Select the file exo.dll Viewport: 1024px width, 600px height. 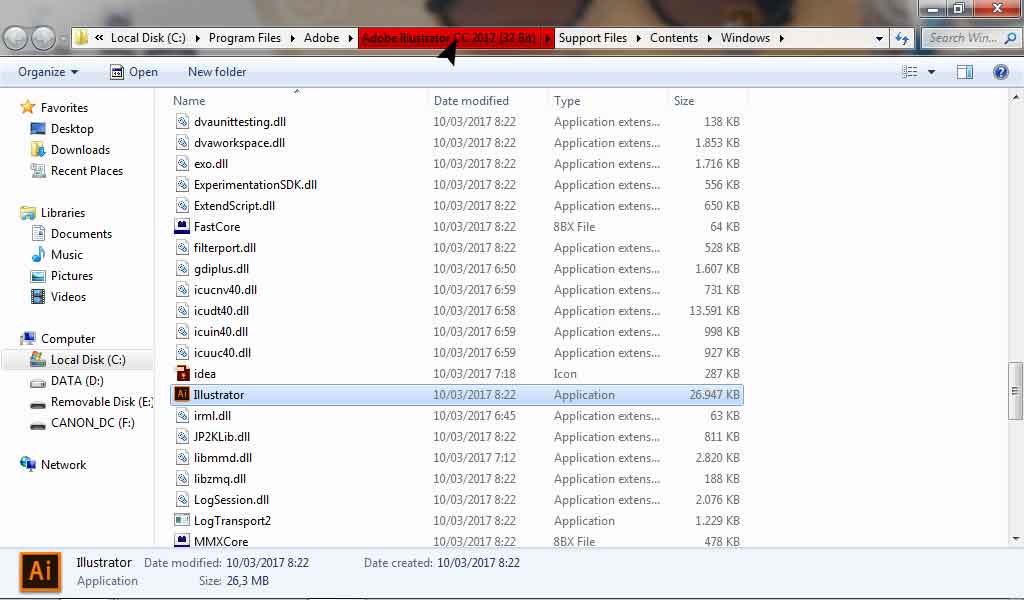[210, 163]
